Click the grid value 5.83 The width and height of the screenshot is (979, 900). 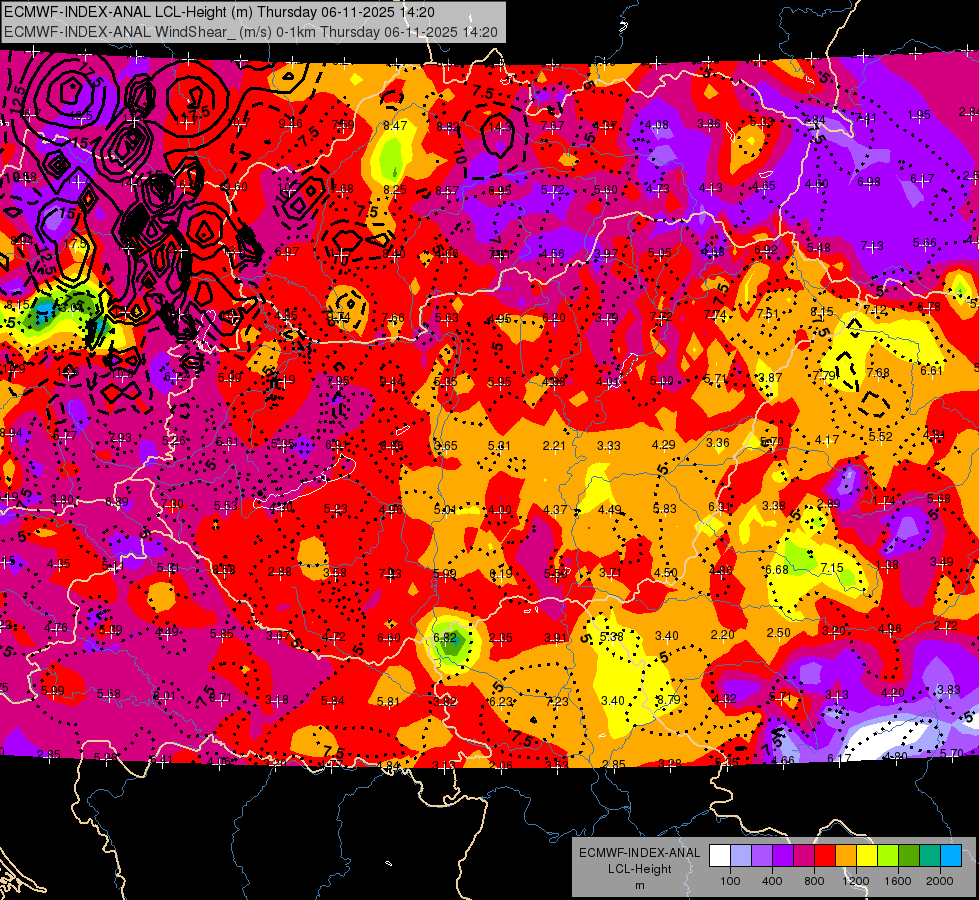[x=664, y=508]
